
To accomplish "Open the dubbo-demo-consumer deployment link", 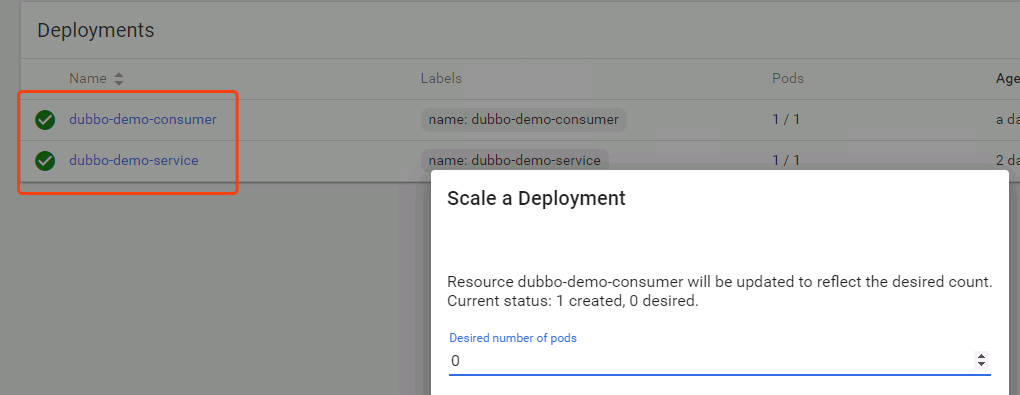I will [x=142, y=120].
